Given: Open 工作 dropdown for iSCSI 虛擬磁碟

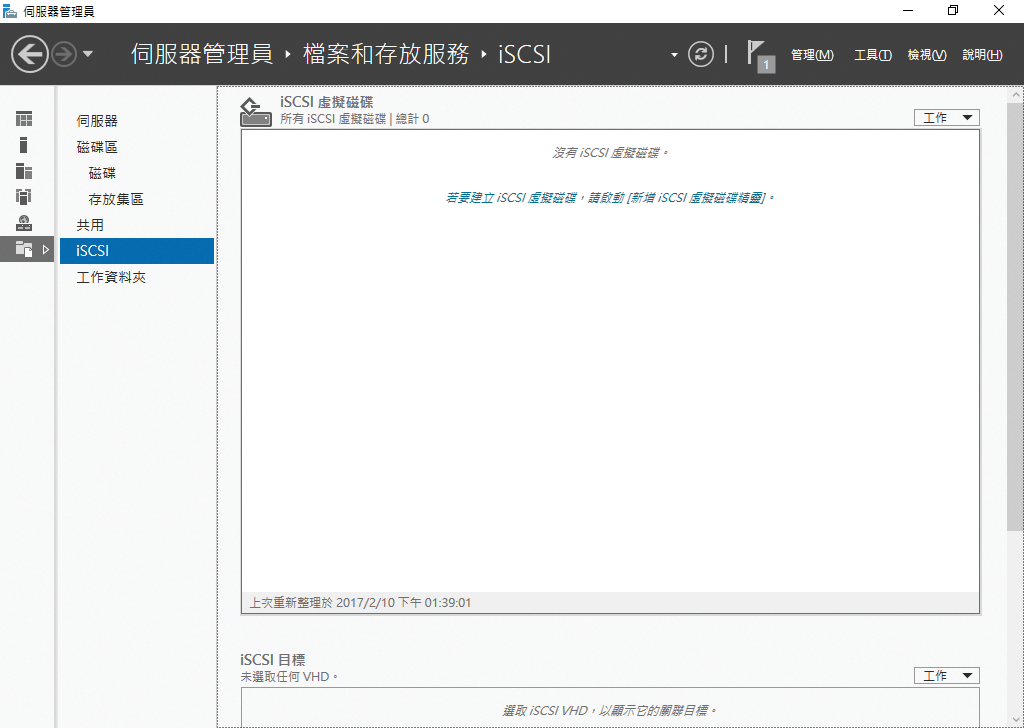Looking at the screenshot, I should pos(946,118).
